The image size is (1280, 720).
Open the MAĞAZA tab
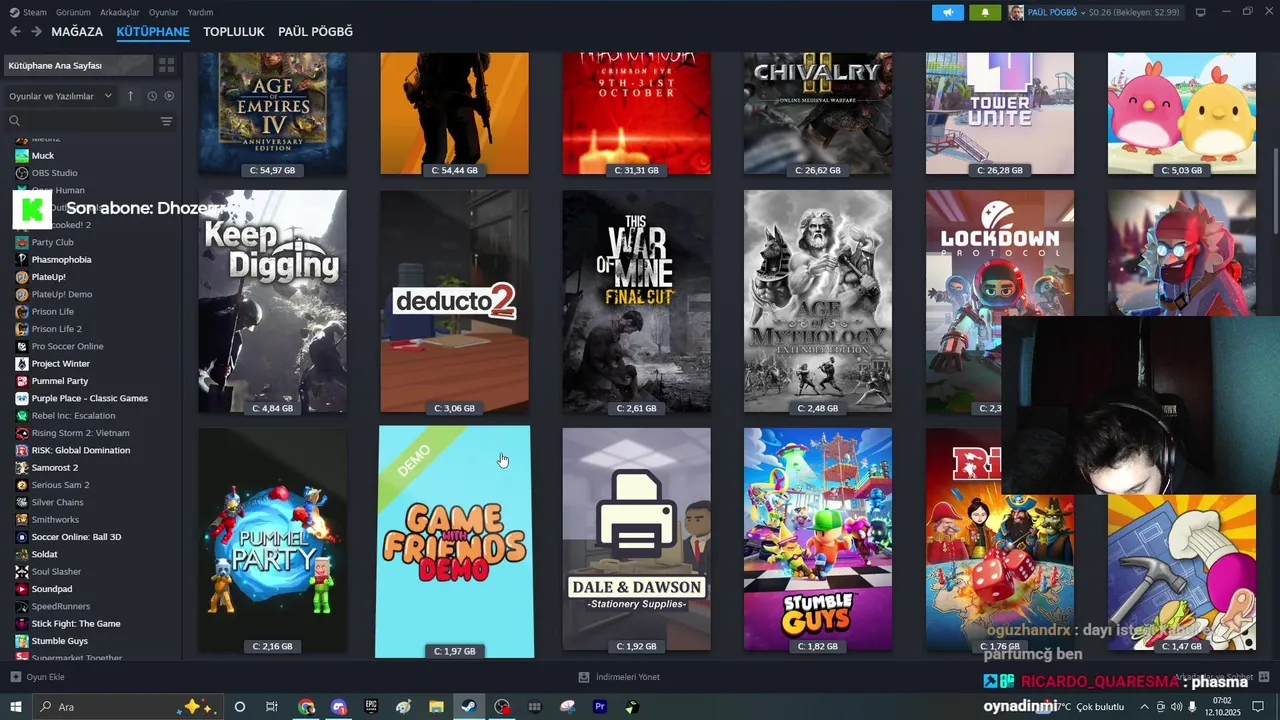tap(77, 32)
